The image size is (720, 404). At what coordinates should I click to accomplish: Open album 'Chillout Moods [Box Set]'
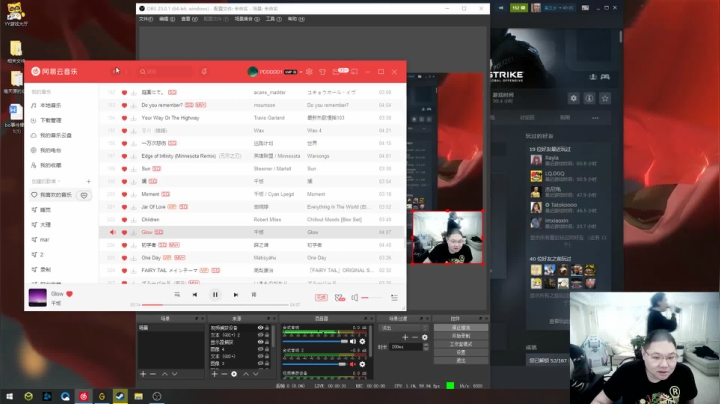[334, 219]
